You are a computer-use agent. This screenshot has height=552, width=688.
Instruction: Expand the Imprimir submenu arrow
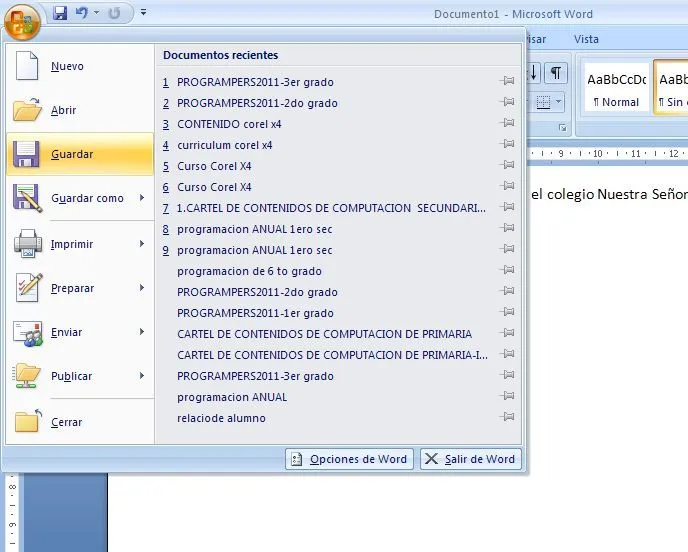142,244
